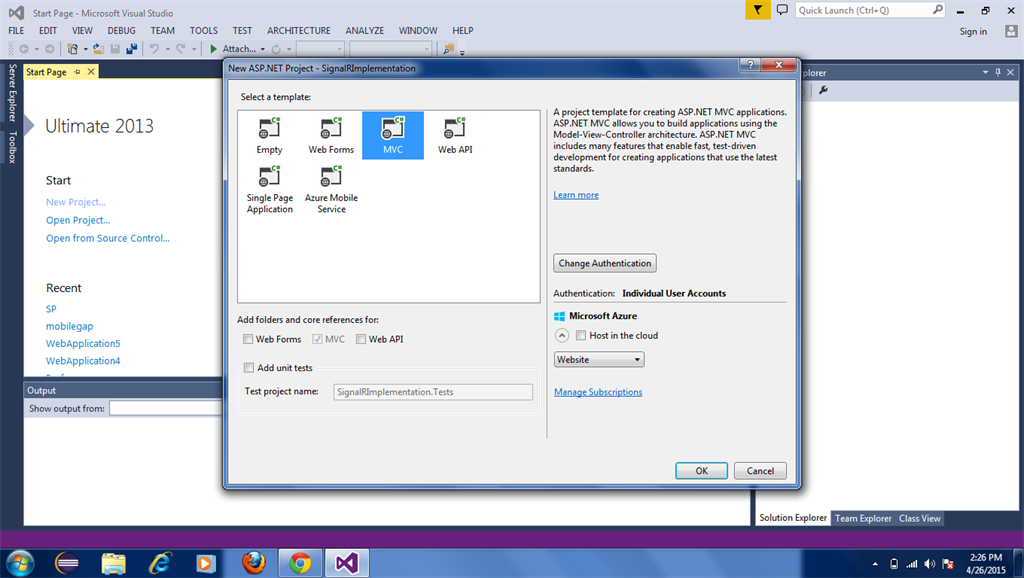Open Chrome from the taskbar
The image size is (1024, 578).
[x=300, y=562]
